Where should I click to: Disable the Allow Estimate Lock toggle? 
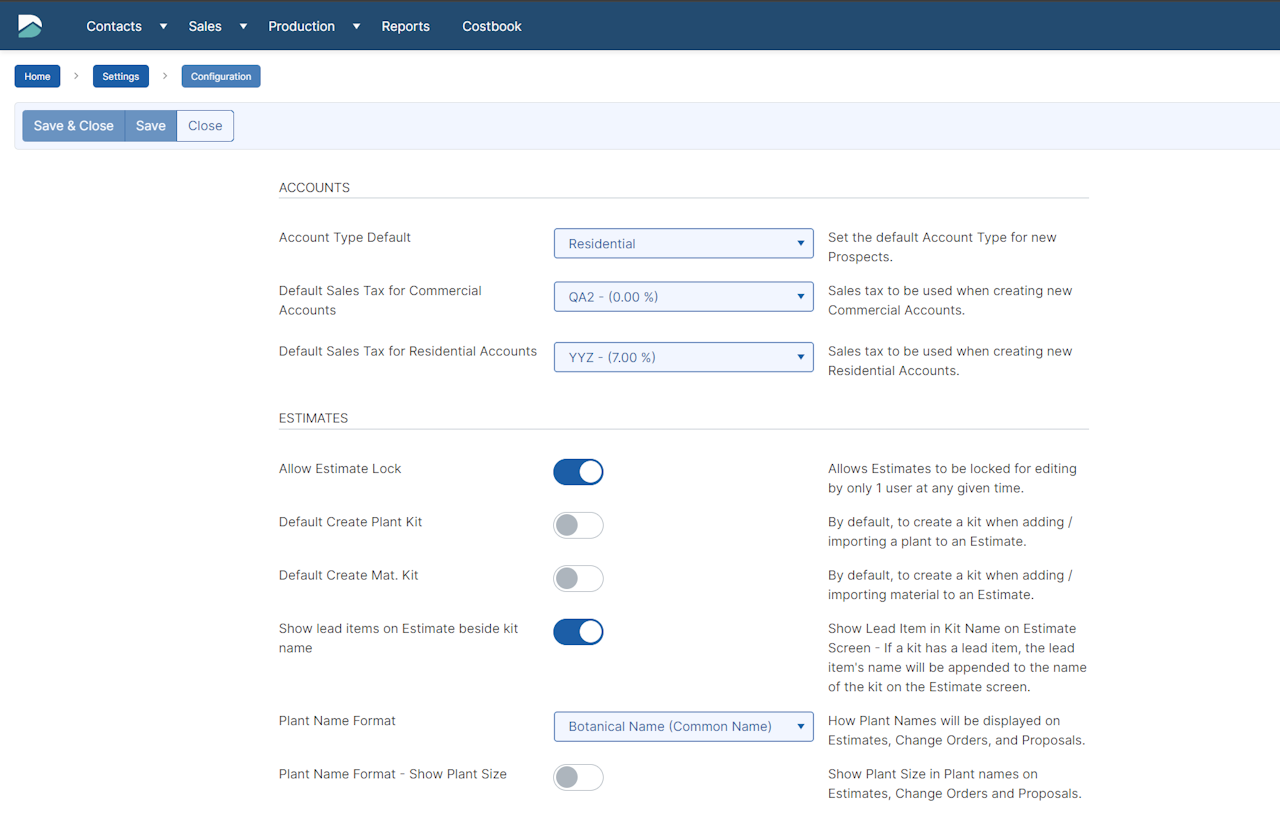pos(578,472)
